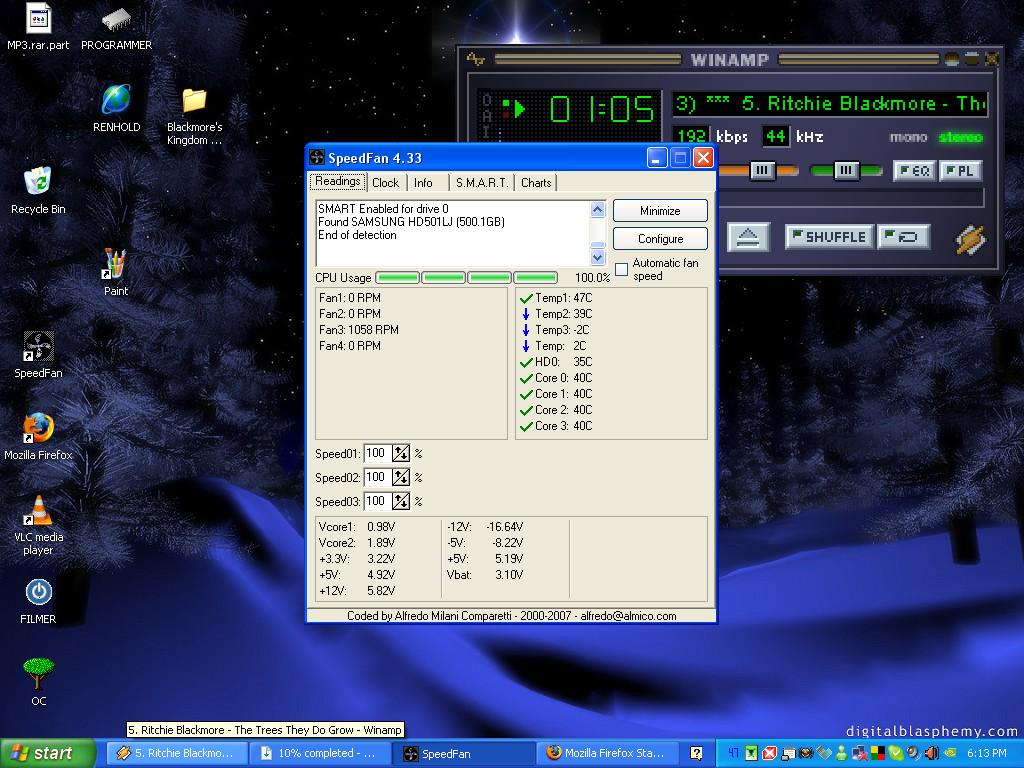Select the Recycle Bin icon
1024x768 pixels.
coord(38,191)
